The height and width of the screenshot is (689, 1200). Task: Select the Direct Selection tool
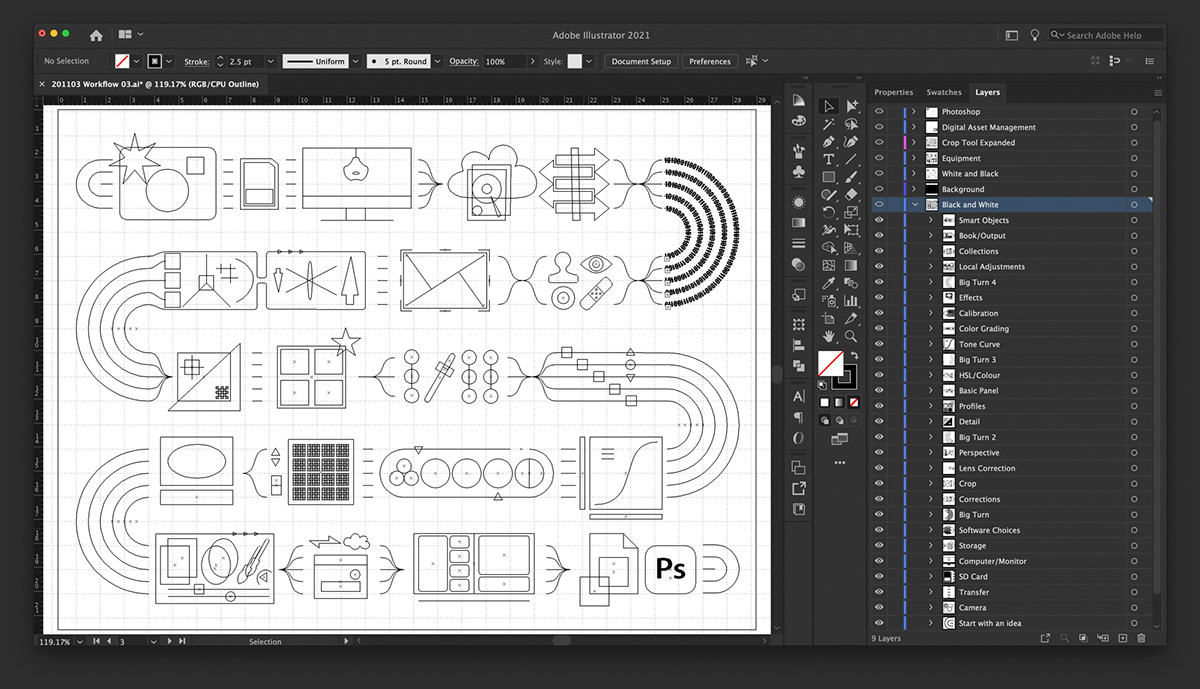(851, 106)
